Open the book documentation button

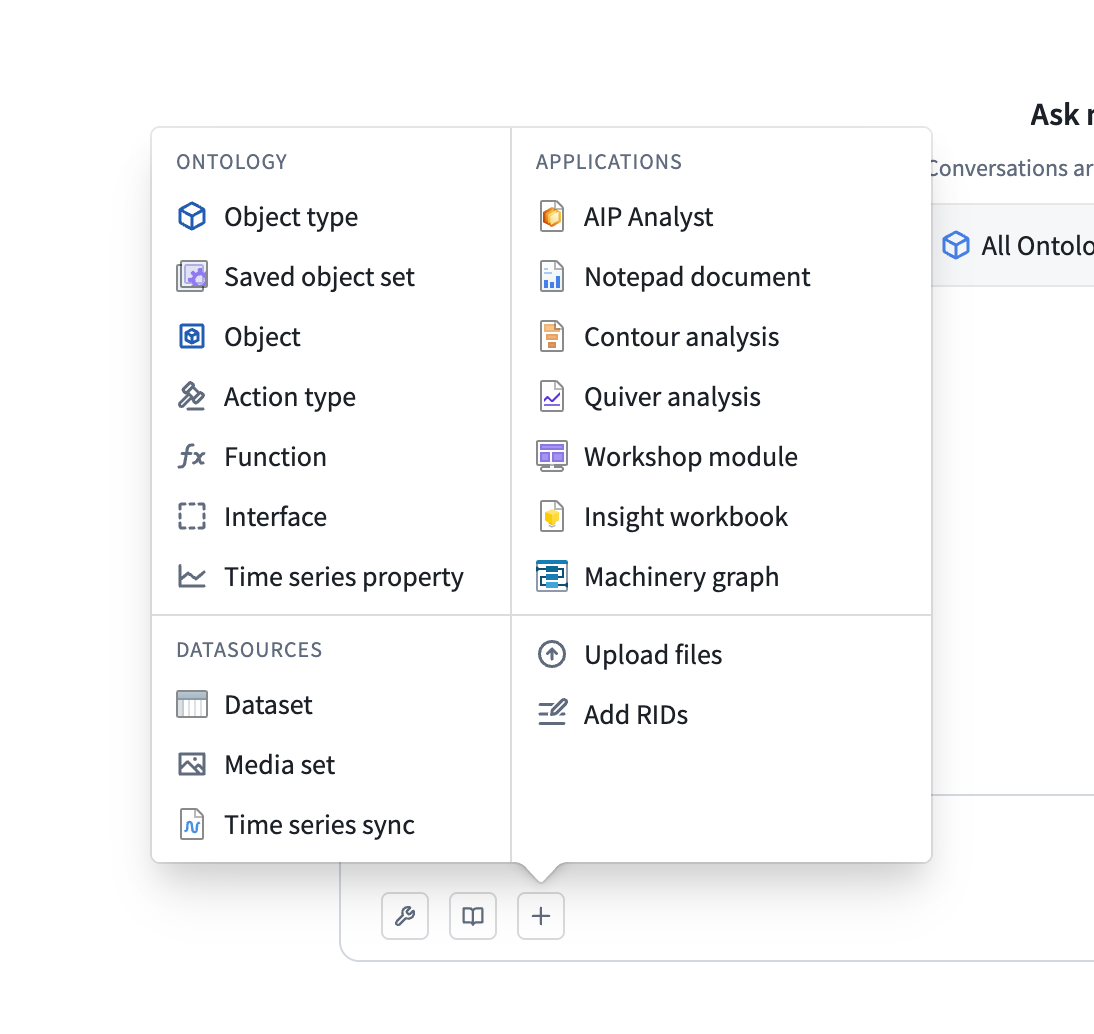click(473, 915)
